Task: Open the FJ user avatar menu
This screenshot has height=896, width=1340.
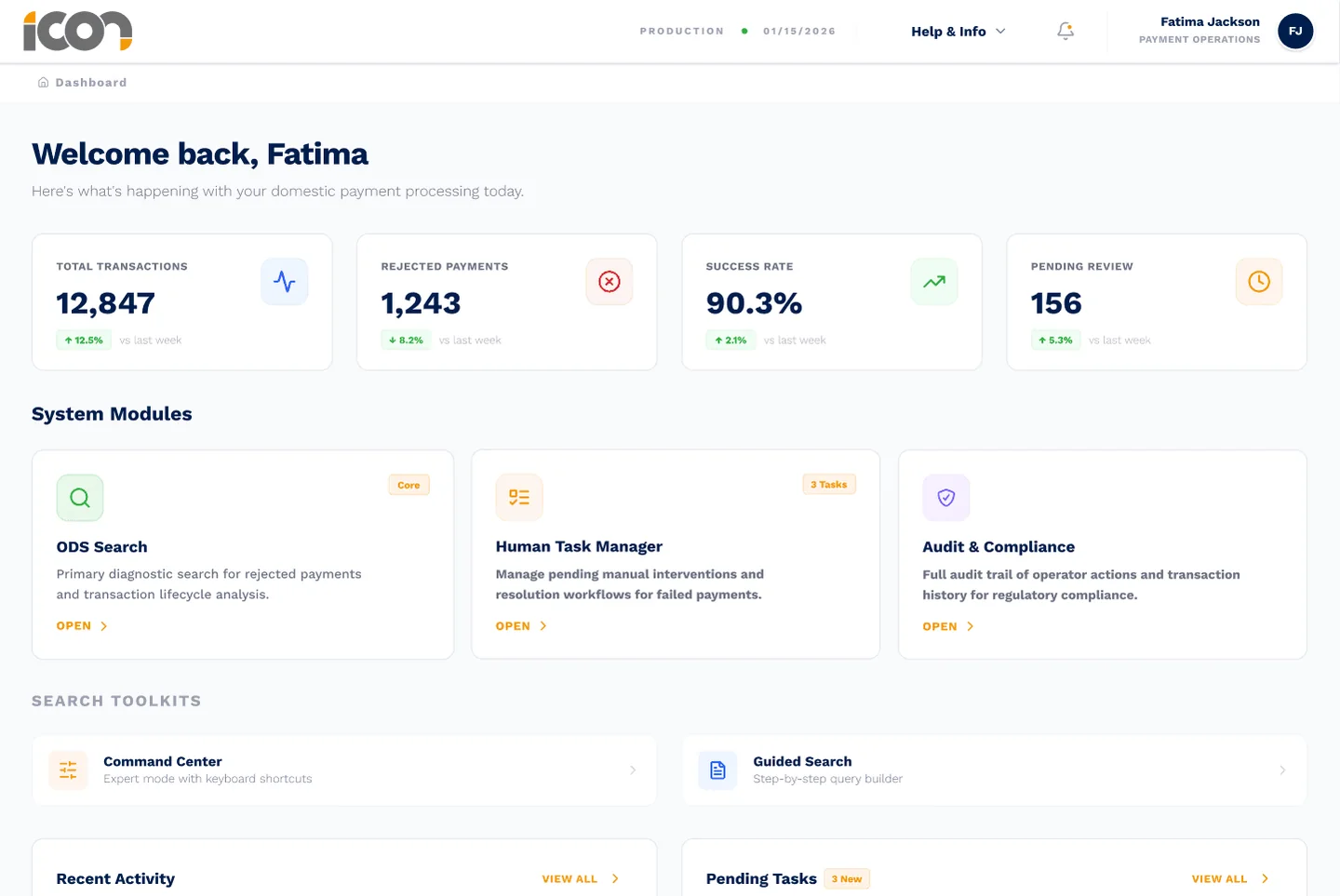Action: click(1295, 31)
